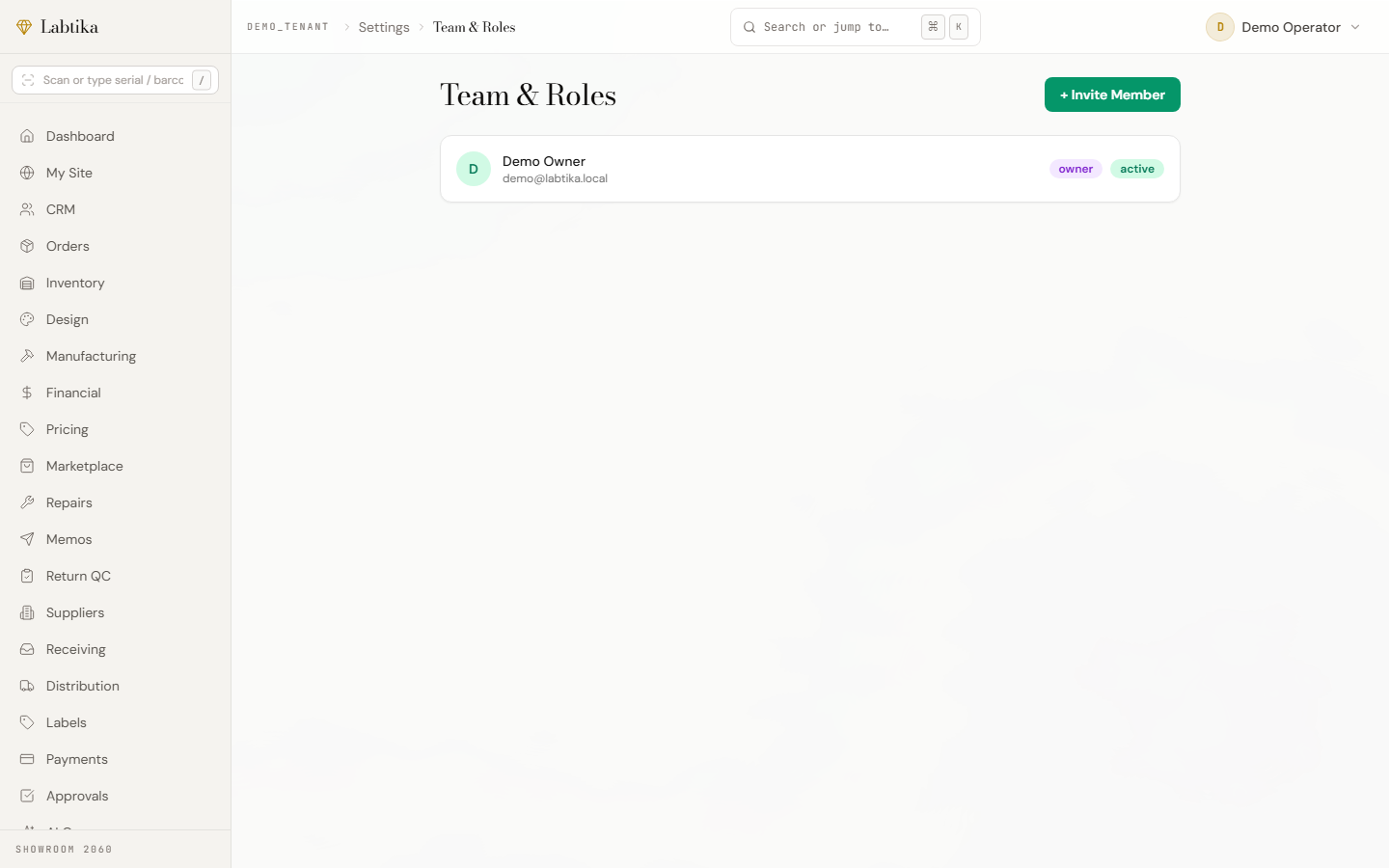Click the owner role badge
The width and height of the screenshot is (1389, 868).
pos(1076,169)
